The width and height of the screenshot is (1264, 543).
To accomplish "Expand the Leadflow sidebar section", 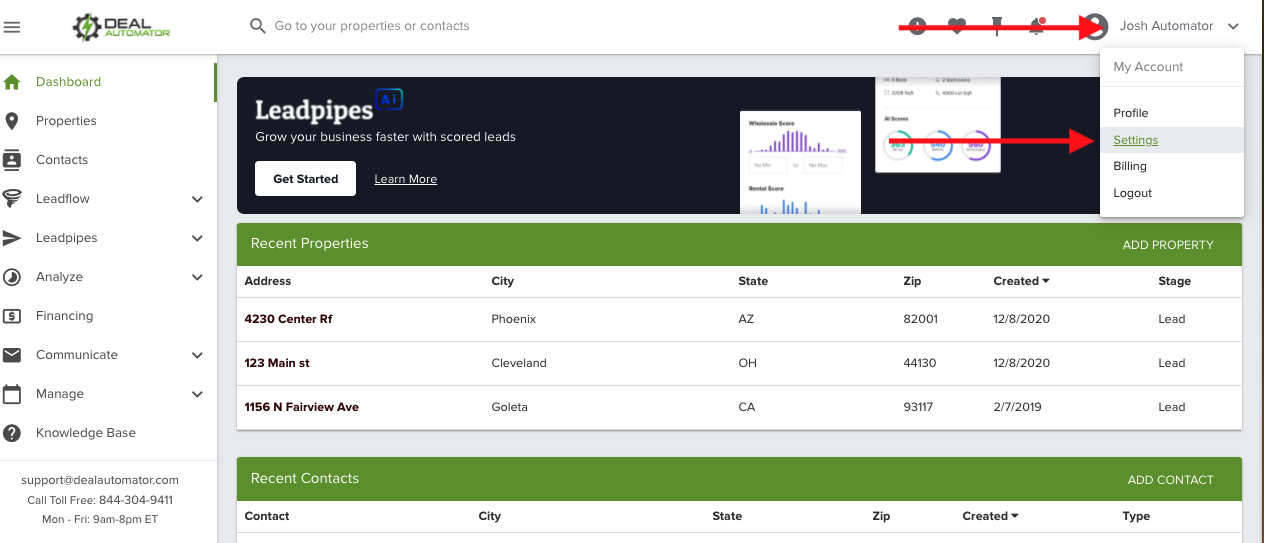I will [x=197, y=199].
